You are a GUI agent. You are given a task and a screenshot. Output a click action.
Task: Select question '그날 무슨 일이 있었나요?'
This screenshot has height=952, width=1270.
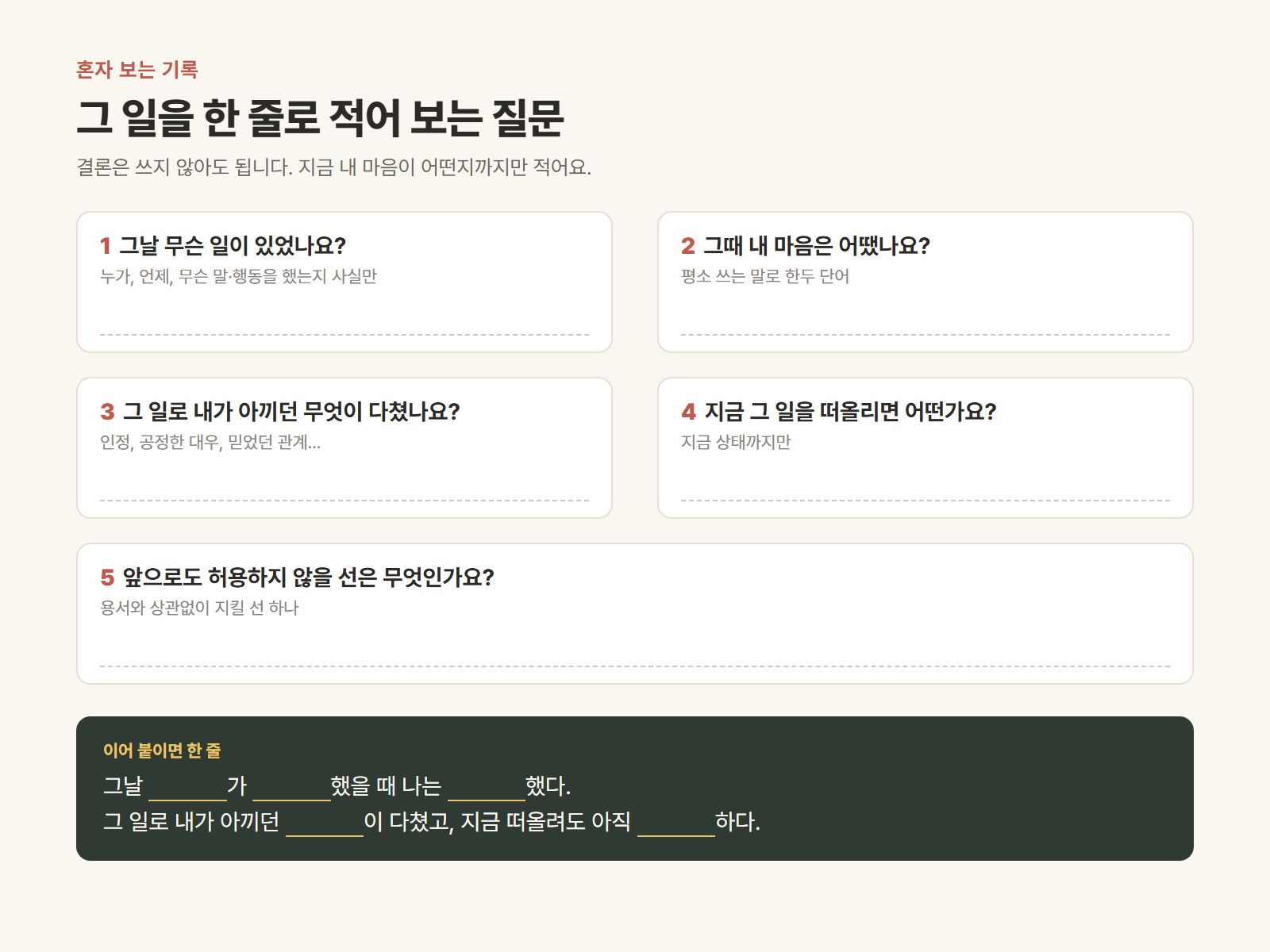pyautogui.click(x=233, y=246)
